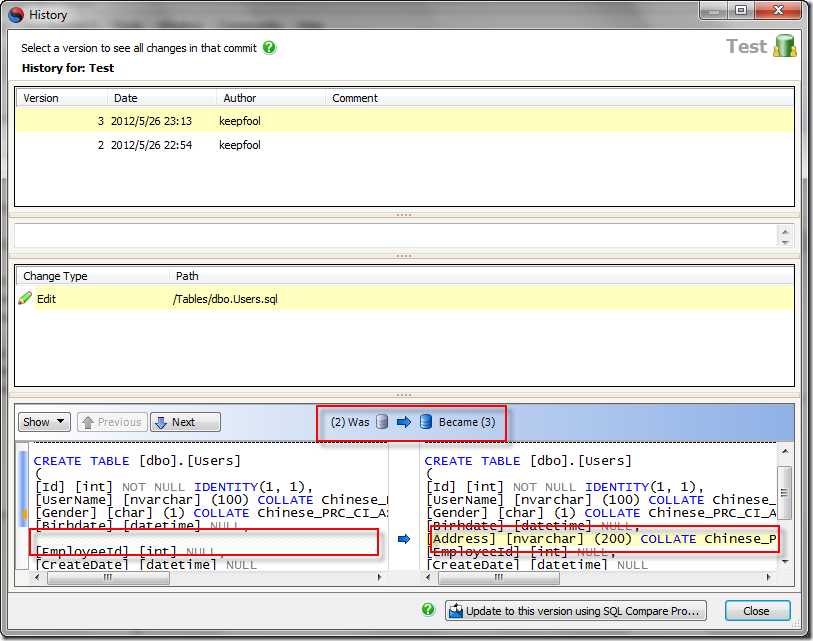The image size is (813, 641).
Task: Sort history by the Date column header
Action: [x=126, y=98]
